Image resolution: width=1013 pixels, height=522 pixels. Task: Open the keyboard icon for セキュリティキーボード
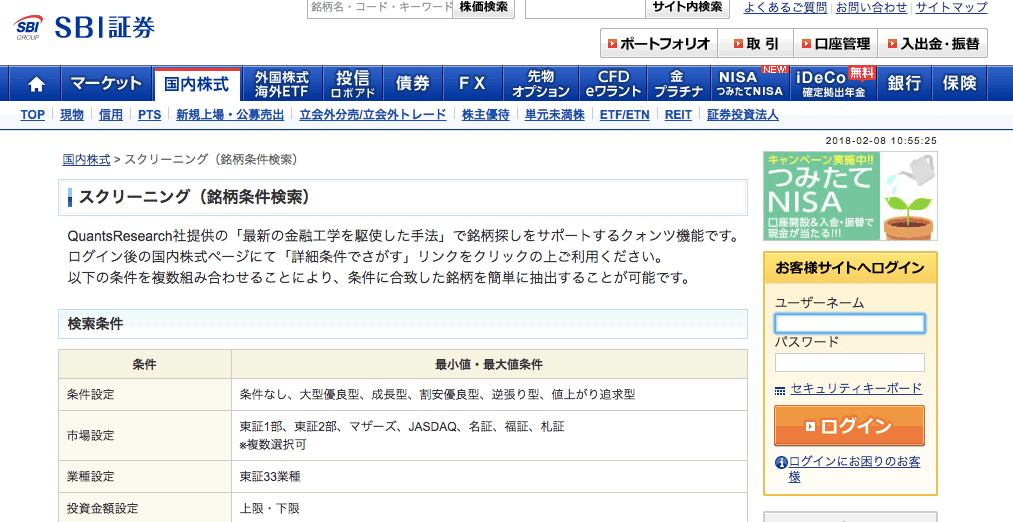780,390
